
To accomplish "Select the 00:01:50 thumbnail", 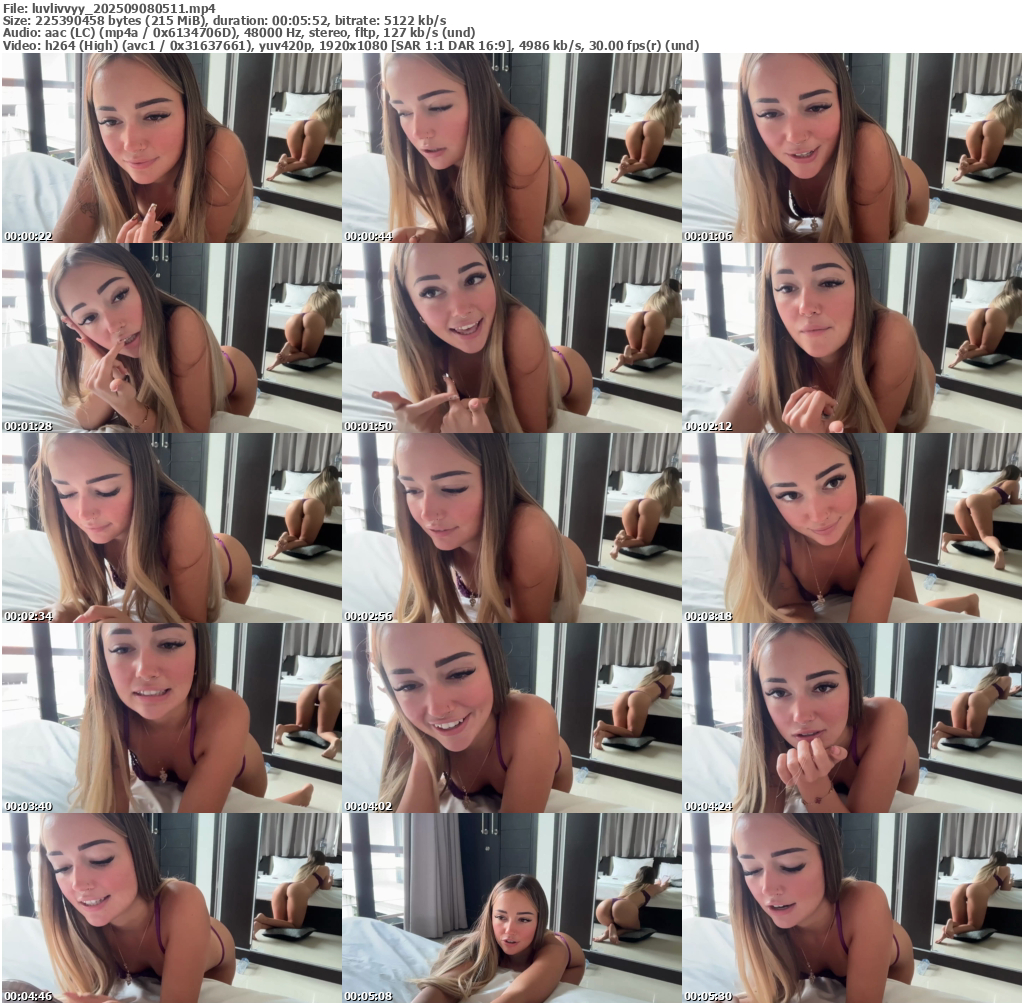I will coord(511,338).
